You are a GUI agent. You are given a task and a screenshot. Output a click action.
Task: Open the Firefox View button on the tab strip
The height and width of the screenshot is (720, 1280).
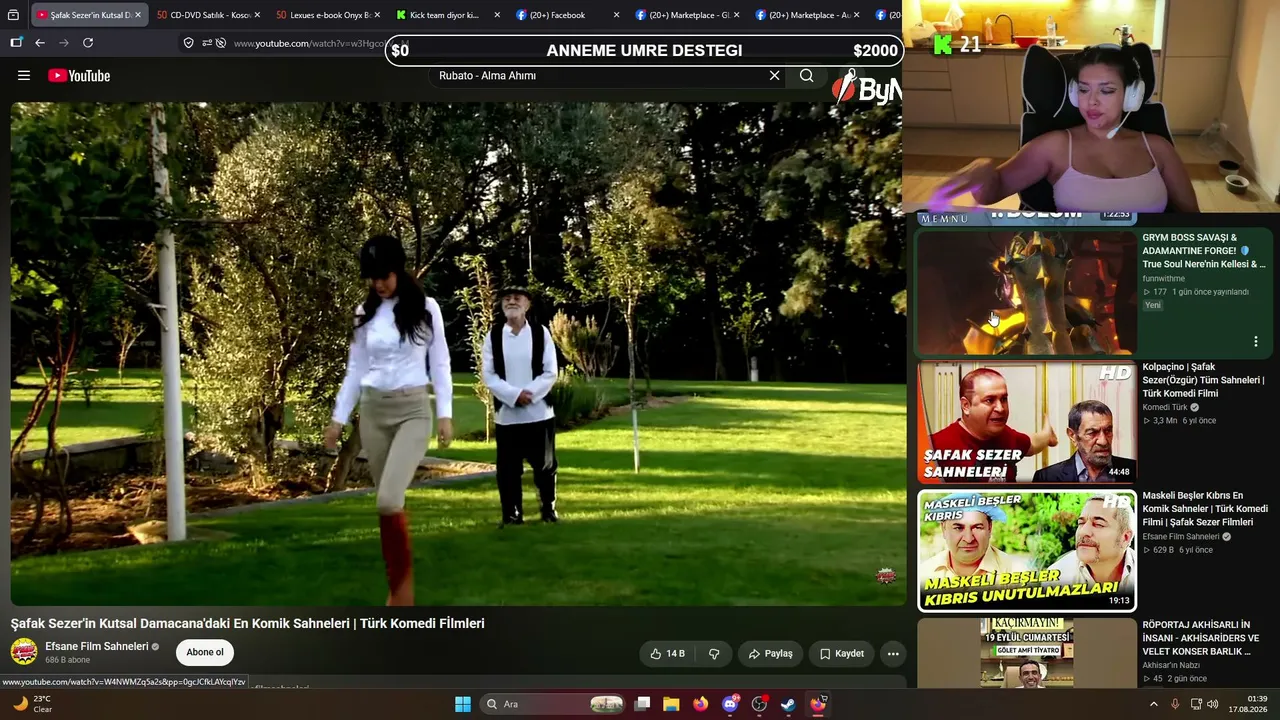click(x=13, y=15)
